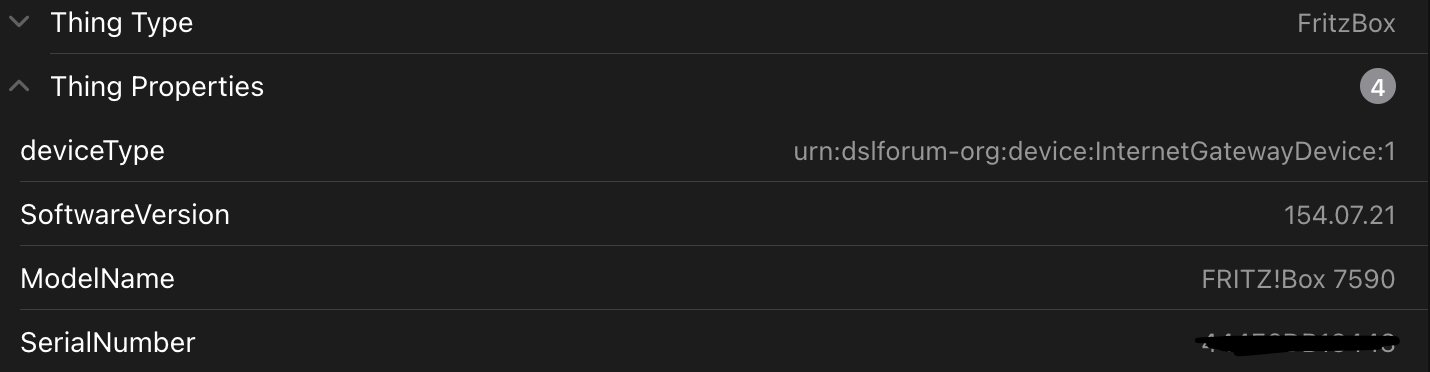The image size is (1430, 372).
Task: Click the properties count badge showing 4
Action: pyautogui.click(x=1377, y=88)
